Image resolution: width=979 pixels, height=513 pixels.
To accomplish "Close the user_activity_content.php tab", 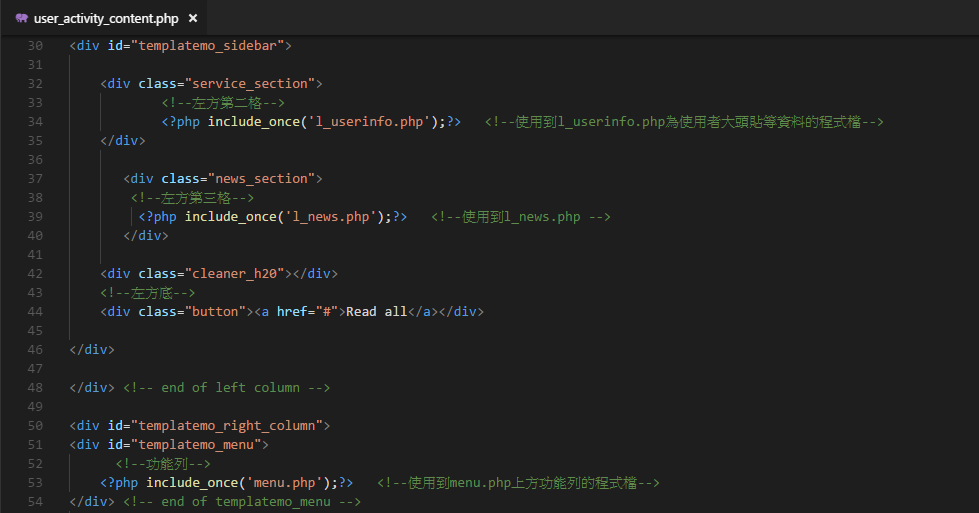I will point(193,18).
